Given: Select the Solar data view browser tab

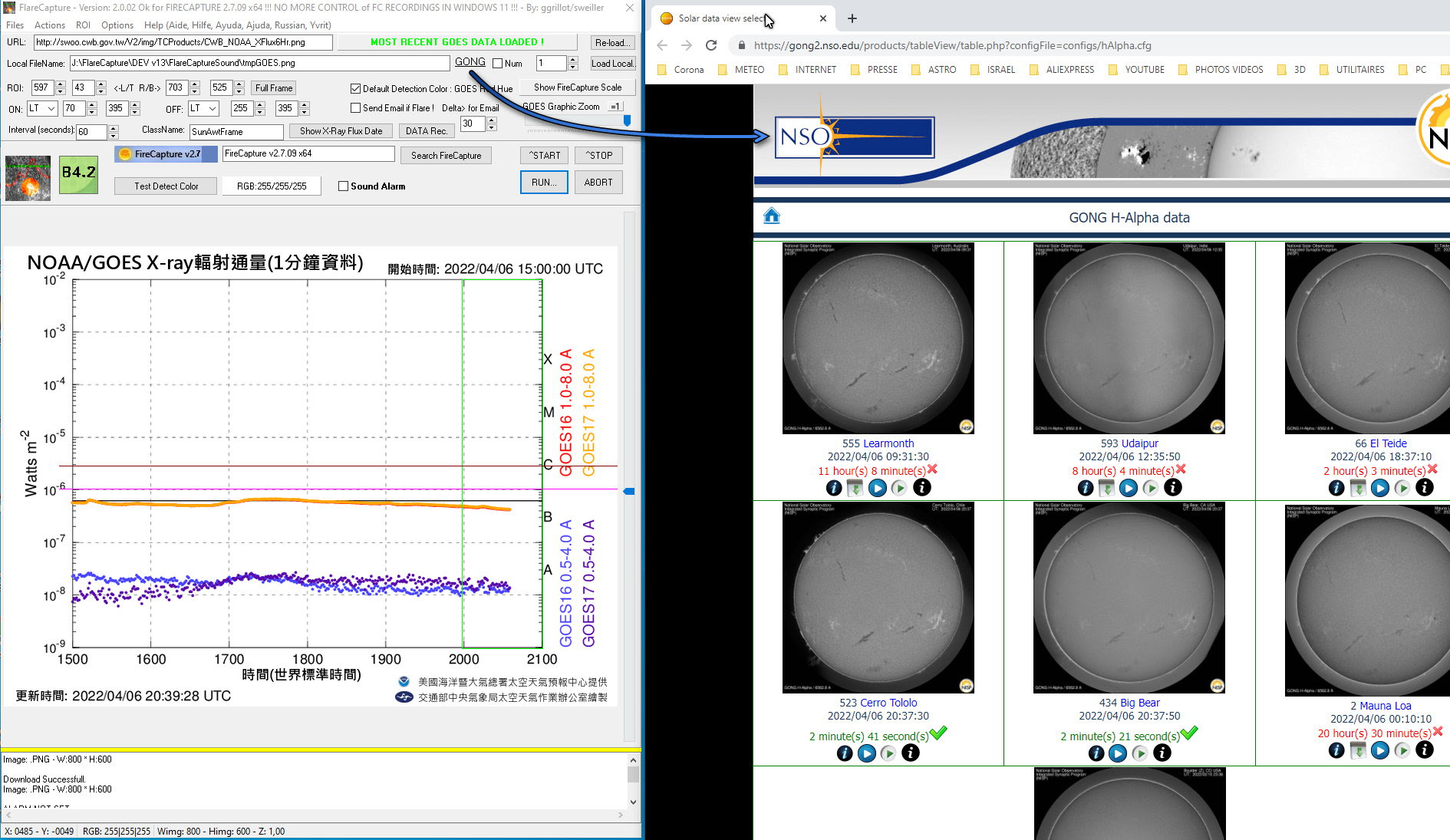Looking at the screenshot, I should coord(743,18).
